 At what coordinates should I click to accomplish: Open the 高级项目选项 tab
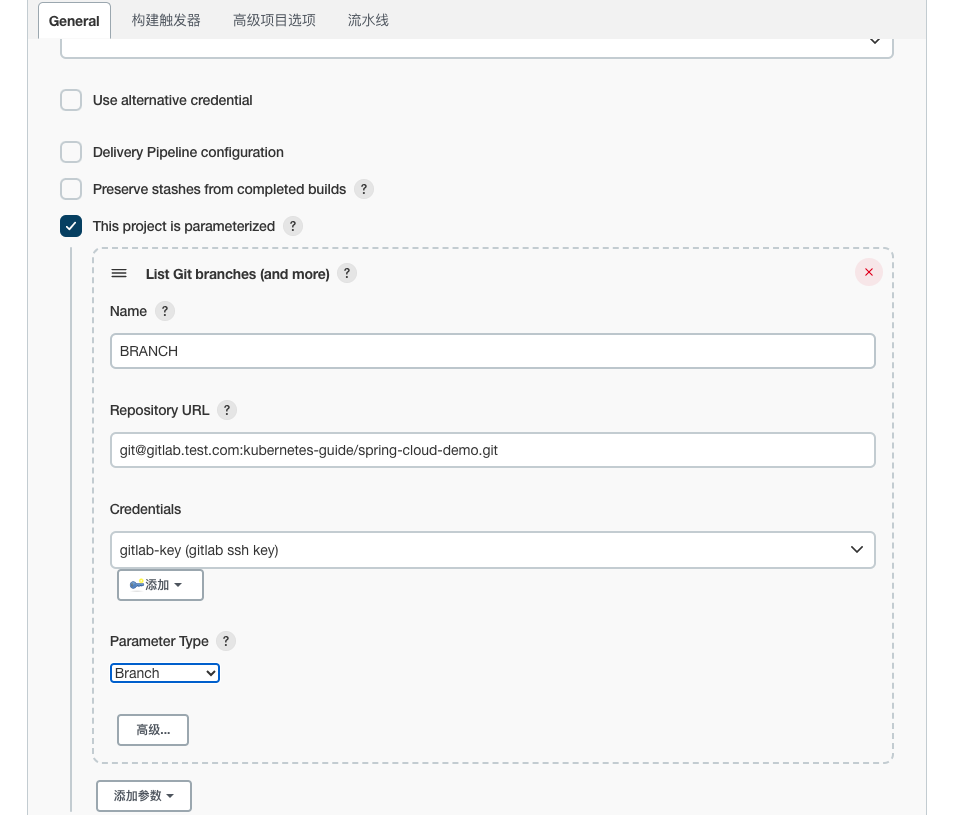[274, 21]
